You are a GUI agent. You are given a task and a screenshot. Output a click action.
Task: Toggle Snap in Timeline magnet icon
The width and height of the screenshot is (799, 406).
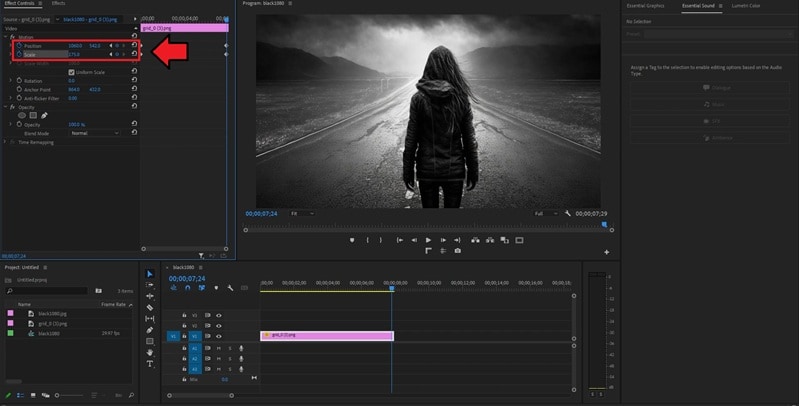(188, 288)
